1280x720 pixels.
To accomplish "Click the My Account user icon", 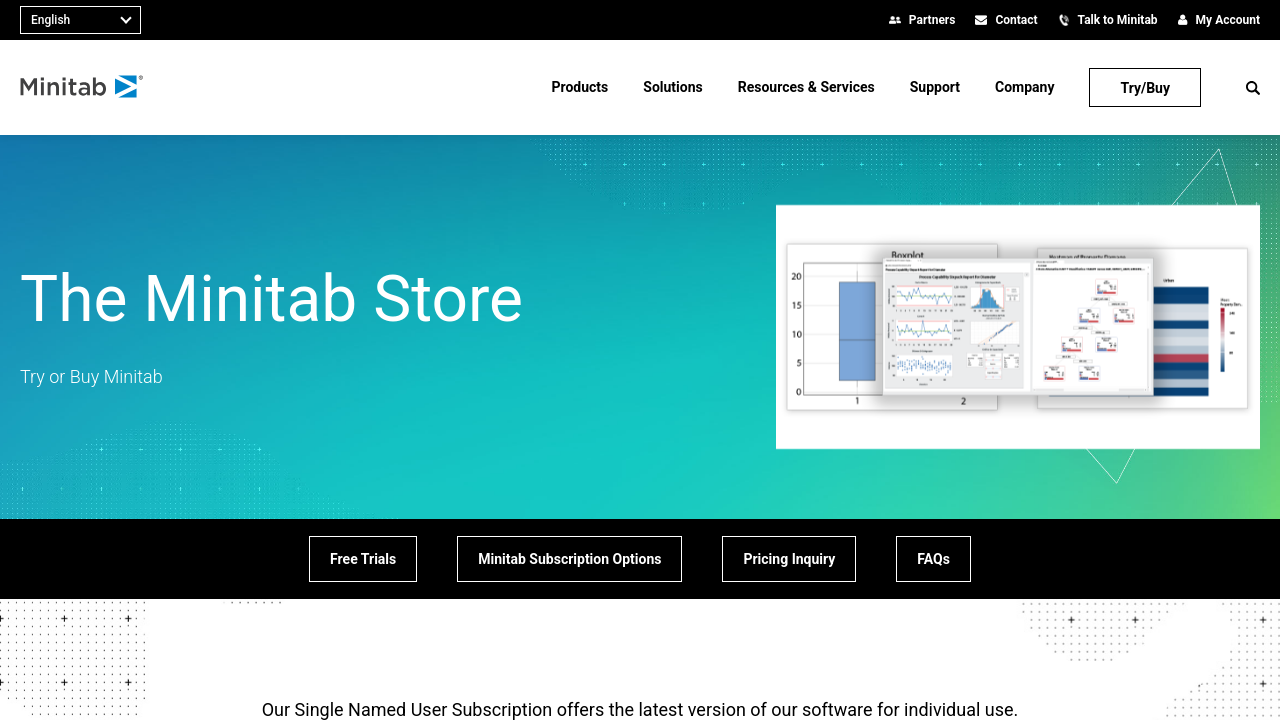I will (x=1183, y=20).
